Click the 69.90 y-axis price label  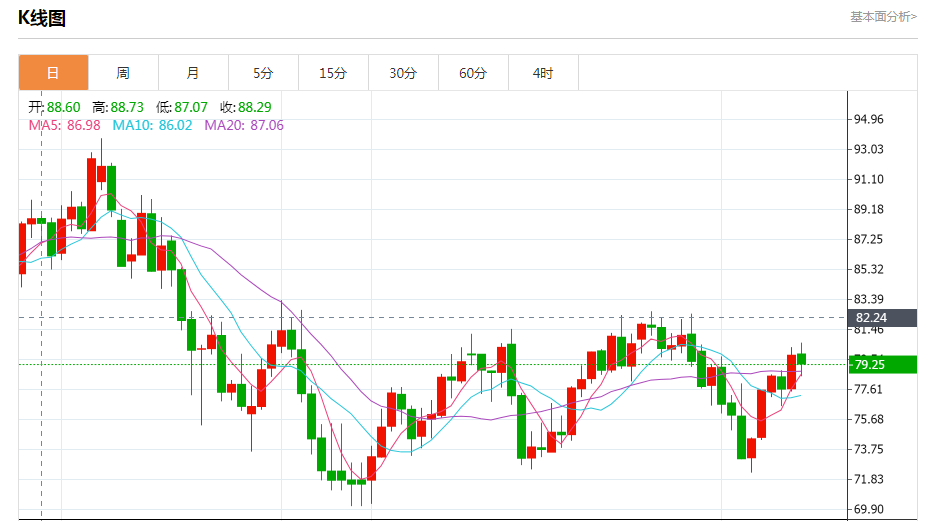[x=868, y=510]
